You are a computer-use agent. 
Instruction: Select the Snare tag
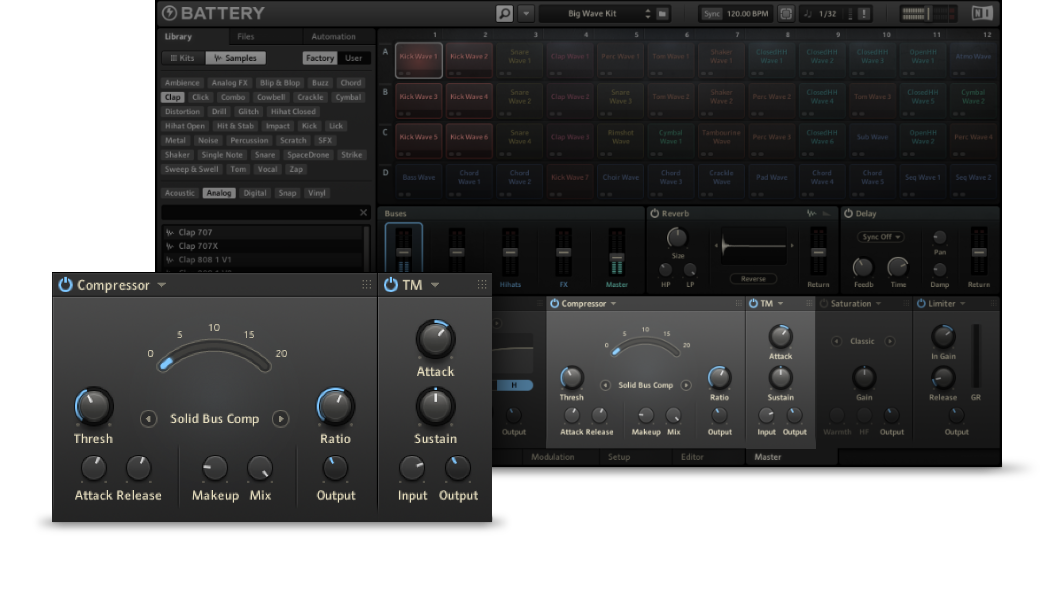(265, 155)
